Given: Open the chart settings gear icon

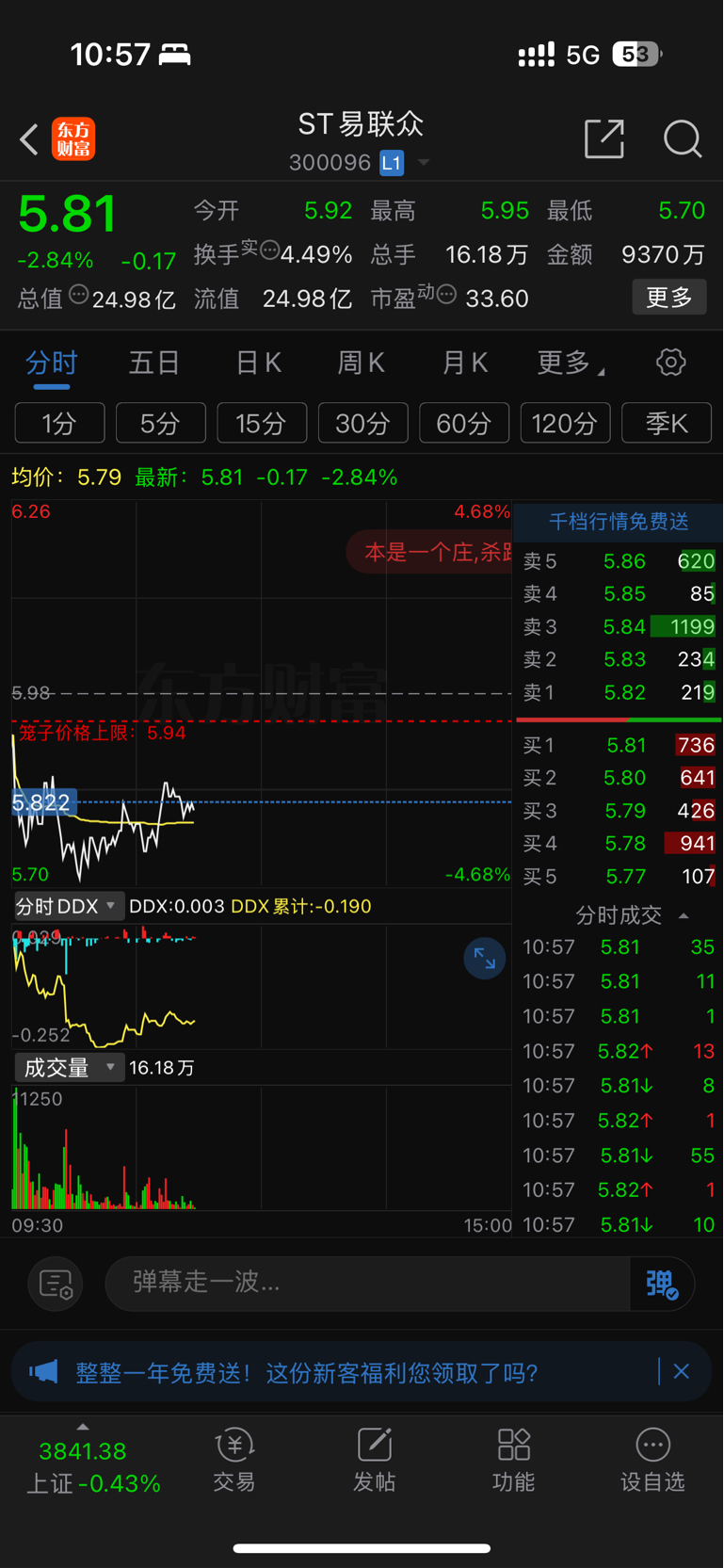Looking at the screenshot, I should tap(670, 363).
